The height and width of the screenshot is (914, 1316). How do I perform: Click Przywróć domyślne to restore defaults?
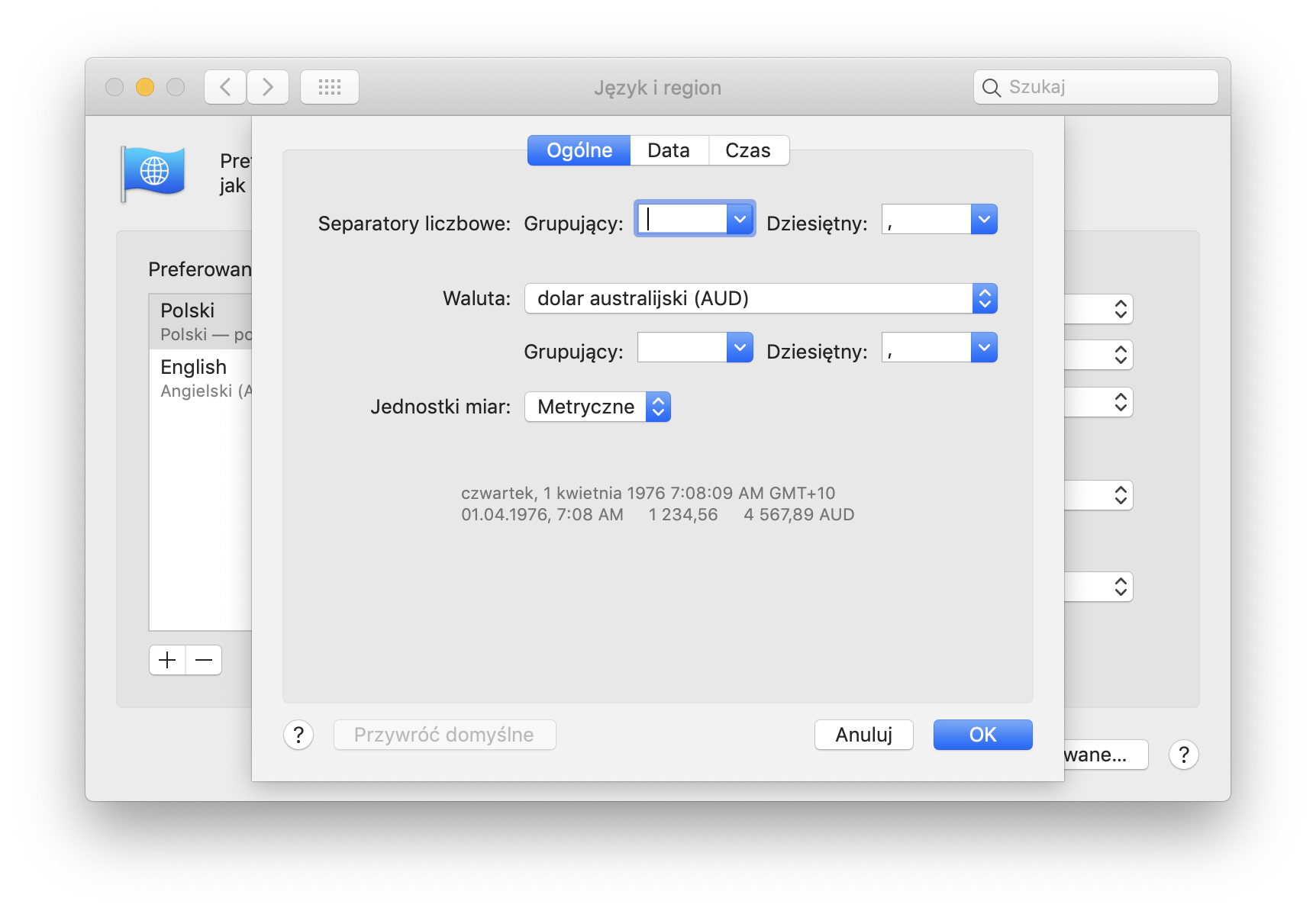tap(444, 734)
